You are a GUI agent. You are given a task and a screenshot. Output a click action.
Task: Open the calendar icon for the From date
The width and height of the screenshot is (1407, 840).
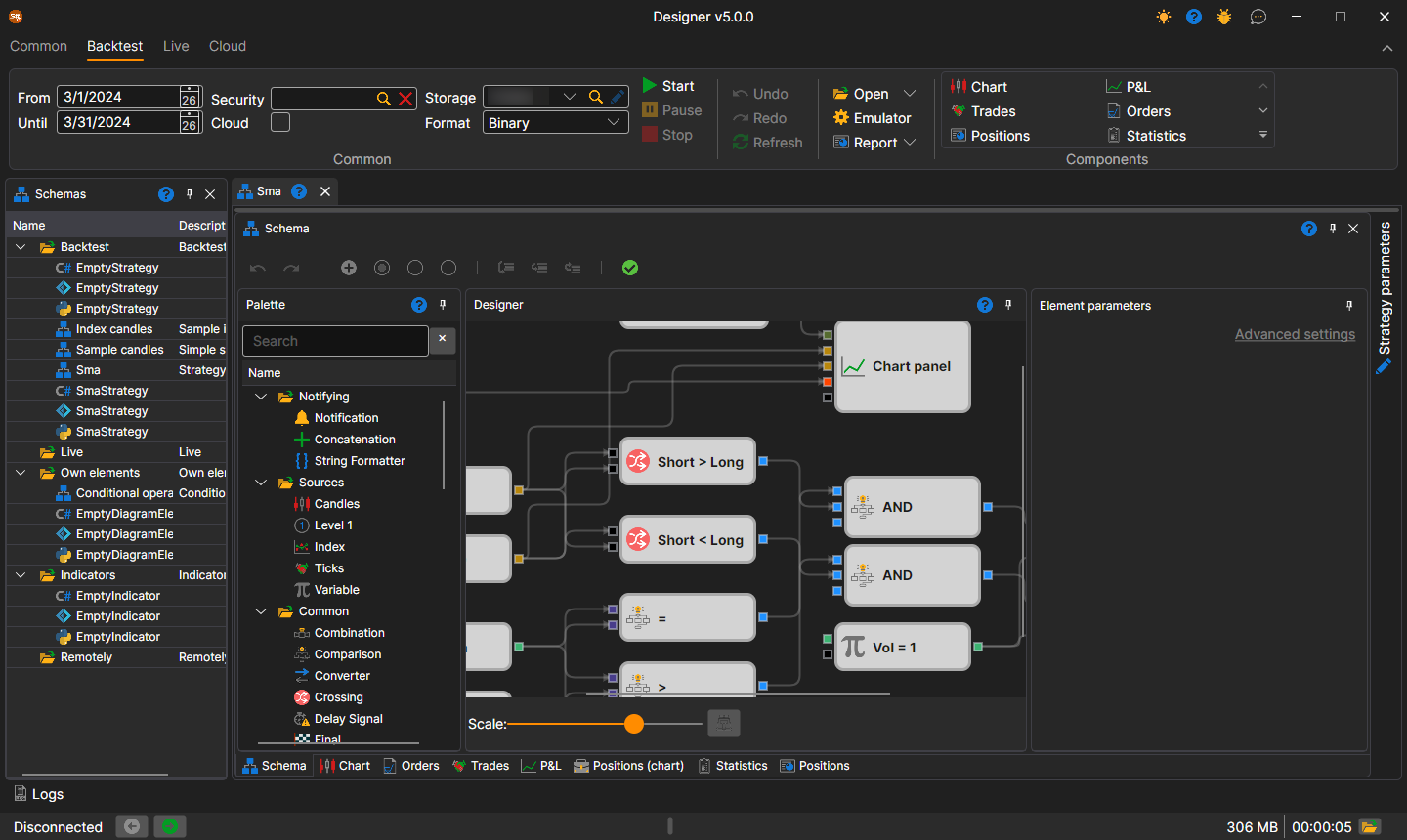tap(190, 97)
